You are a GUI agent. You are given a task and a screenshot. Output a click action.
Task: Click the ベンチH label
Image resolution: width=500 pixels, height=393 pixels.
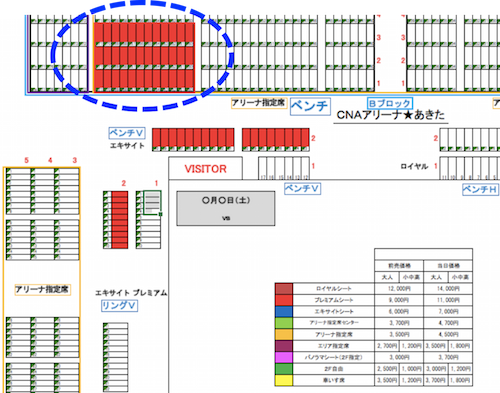[480, 189]
